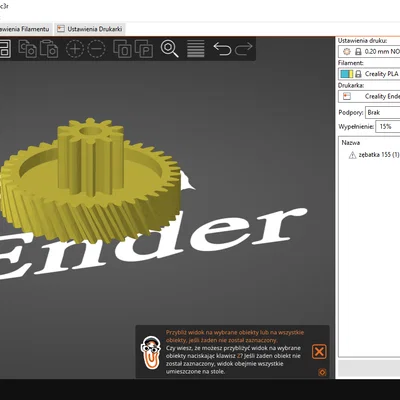Screen dimensions: 400x400
Task: Open the Wypełnienie 15% infill dropdown
Action: point(388,127)
